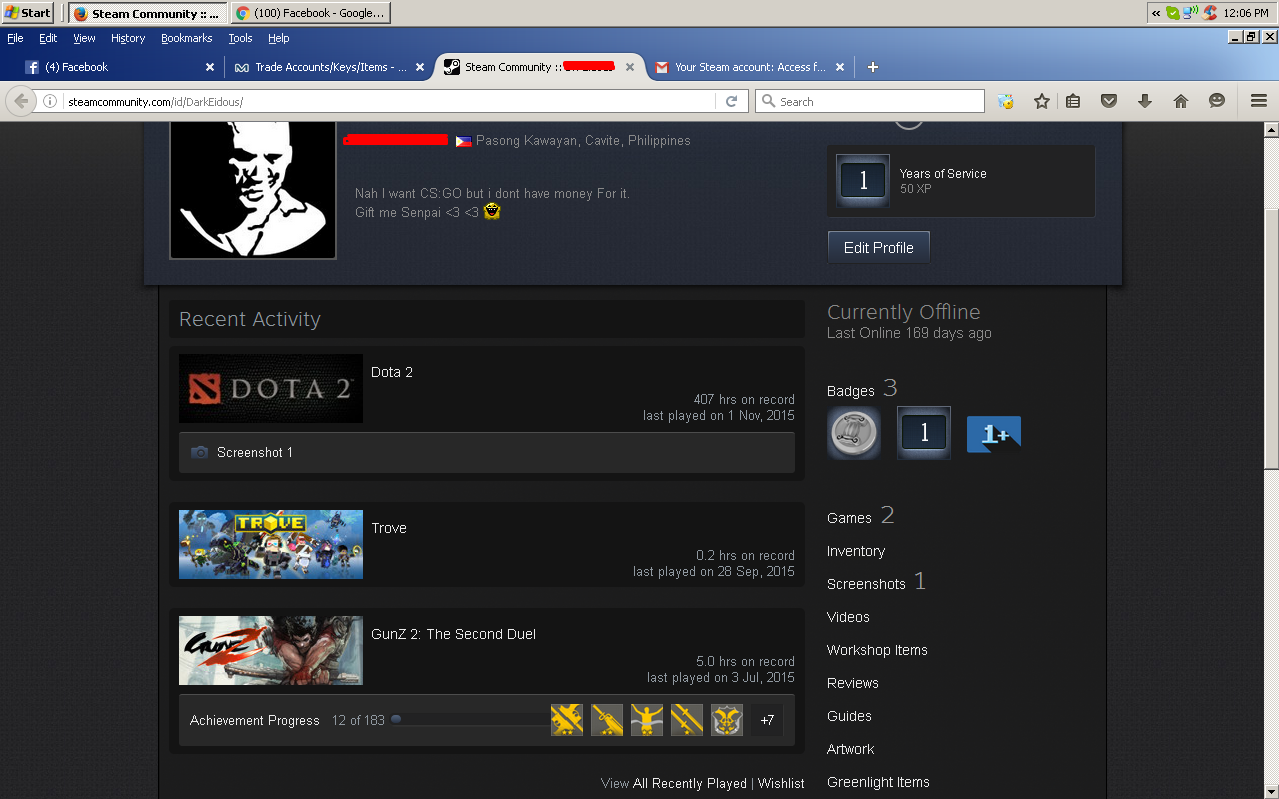Open the Downloads arrow icon
This screenshot has height=799, width=1279.
coord(1145,101)
